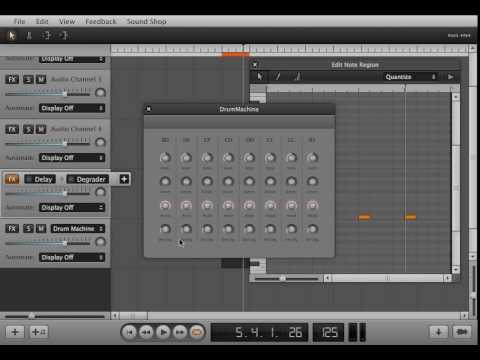Click the down scroll arrow in Edit Note Region
This screenshot has width=480, height=360.
(456, 269)
